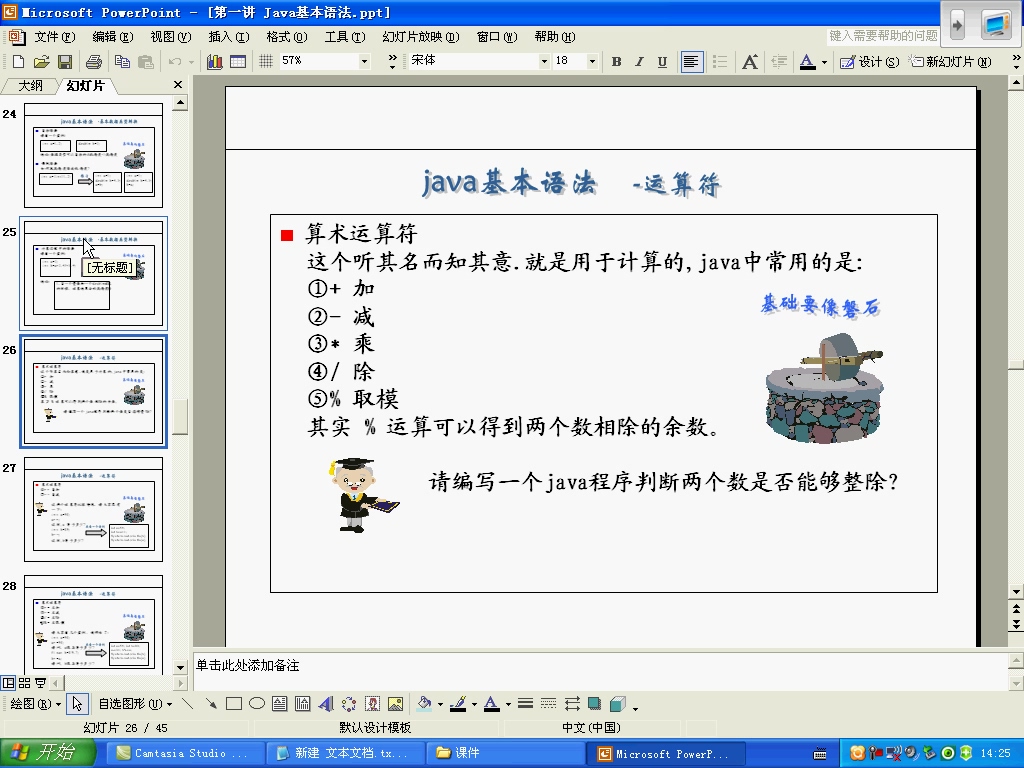Screen dimensions: 1024x768
Task: Switch to the 大纲 outline tab
Action: [30, 86]
